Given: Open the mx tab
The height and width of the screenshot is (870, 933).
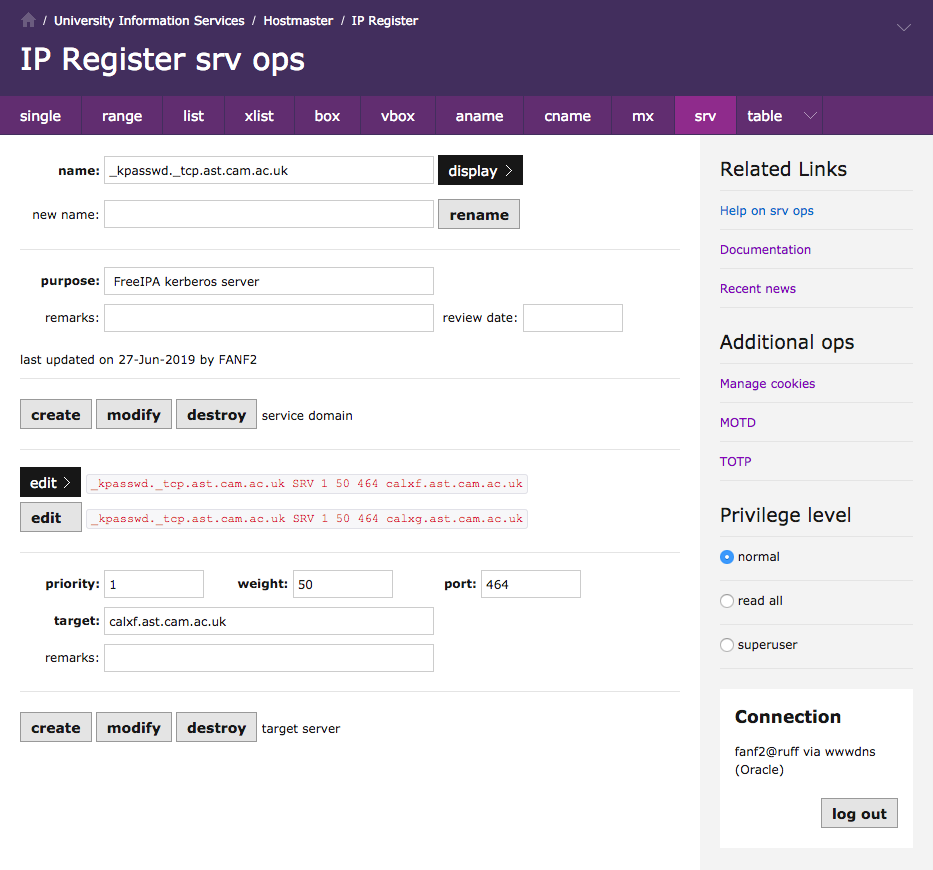Looking at the screenshot, I should pos(643,116).
